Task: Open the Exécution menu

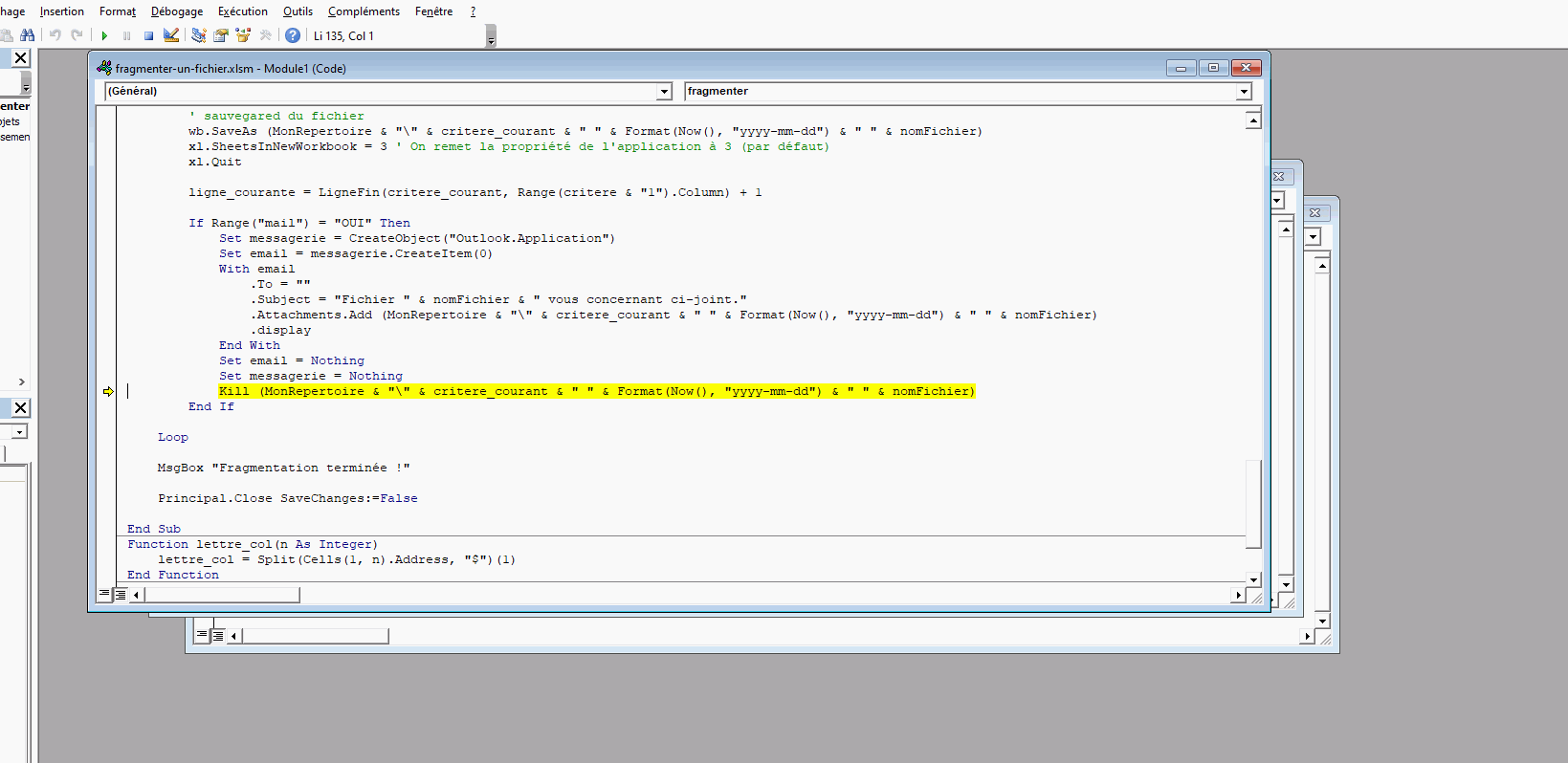Action: pyautogui.click(x=243, y=11)
